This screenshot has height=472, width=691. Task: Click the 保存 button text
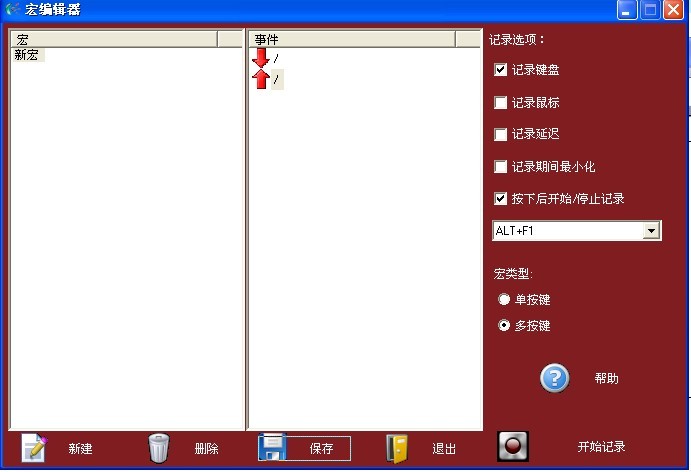pyautogui.click(x=321, y=449)
